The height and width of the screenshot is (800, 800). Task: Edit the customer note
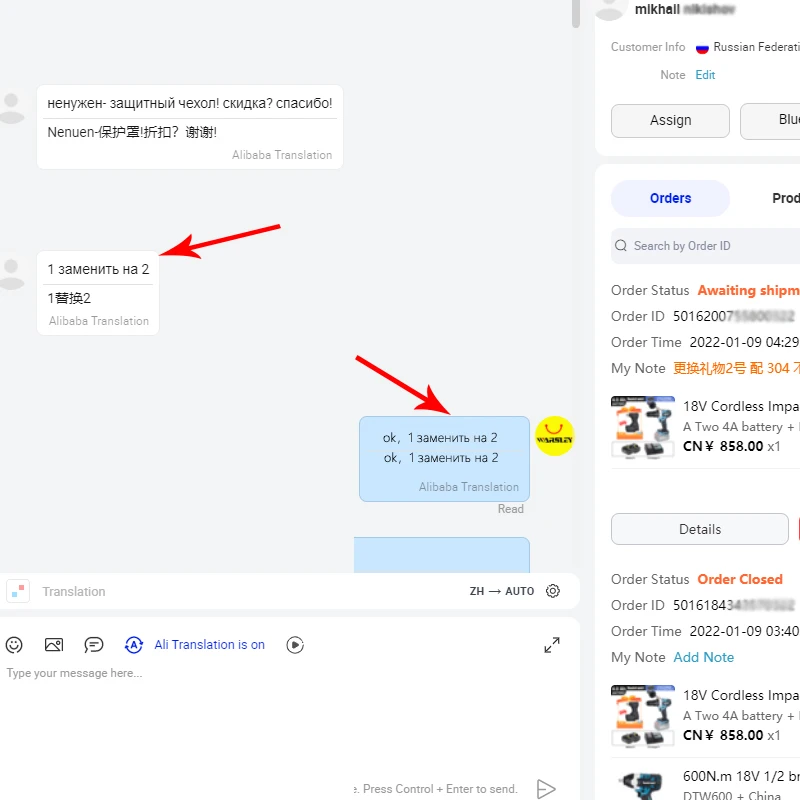coord(705,75)
